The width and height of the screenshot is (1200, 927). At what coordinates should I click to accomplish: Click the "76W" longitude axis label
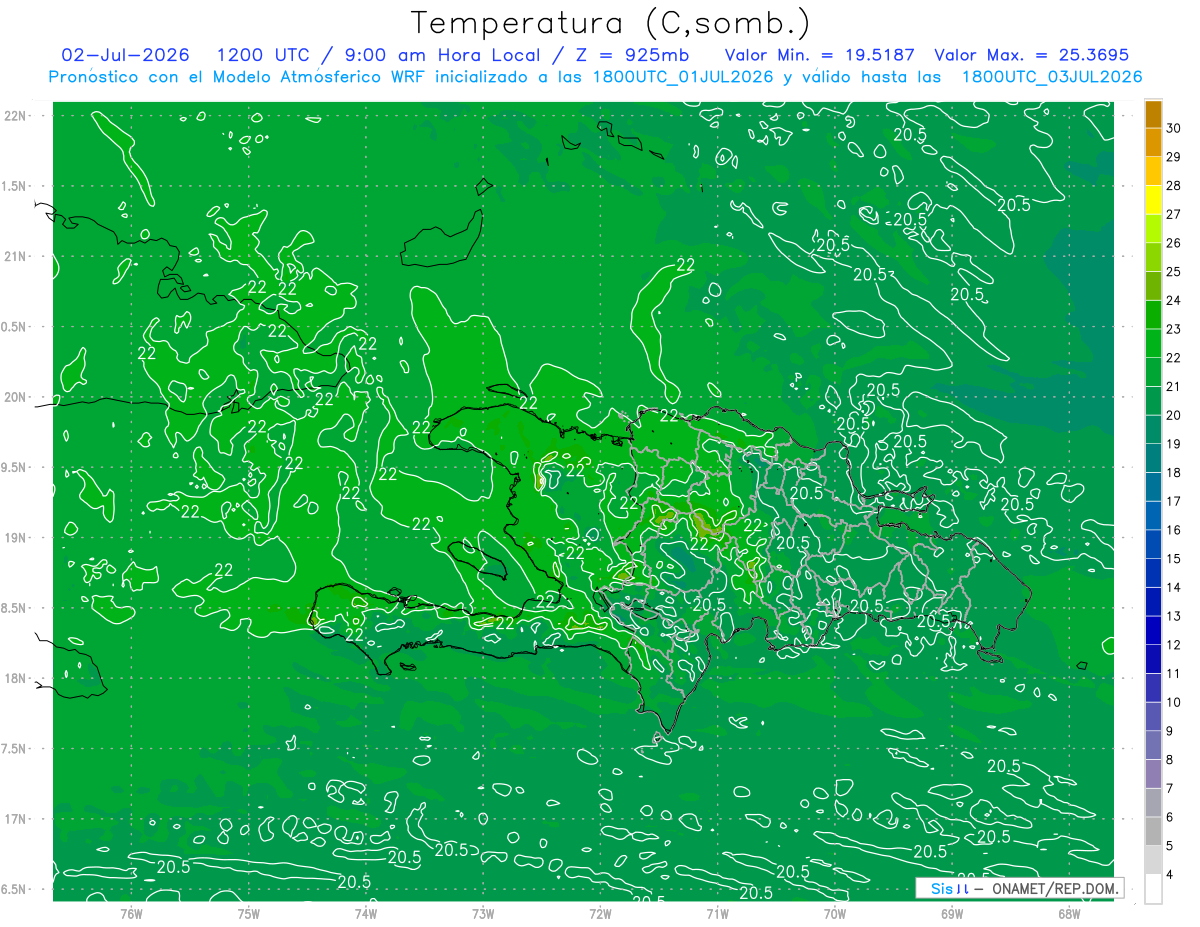pos(131,913)
